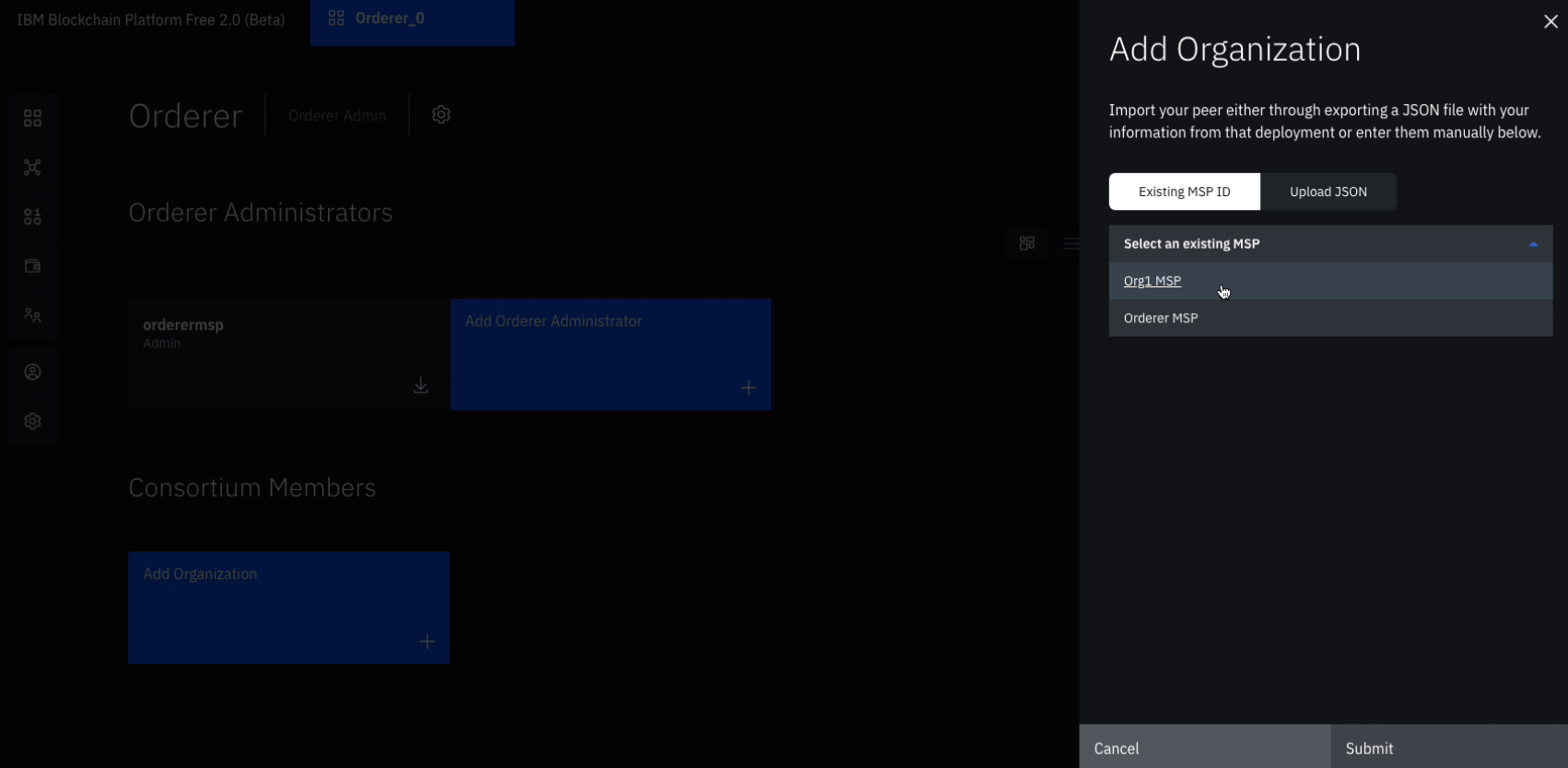Open the user profile icon in sidebar
Screen dimensions: 1568x768
coord(32,372)
